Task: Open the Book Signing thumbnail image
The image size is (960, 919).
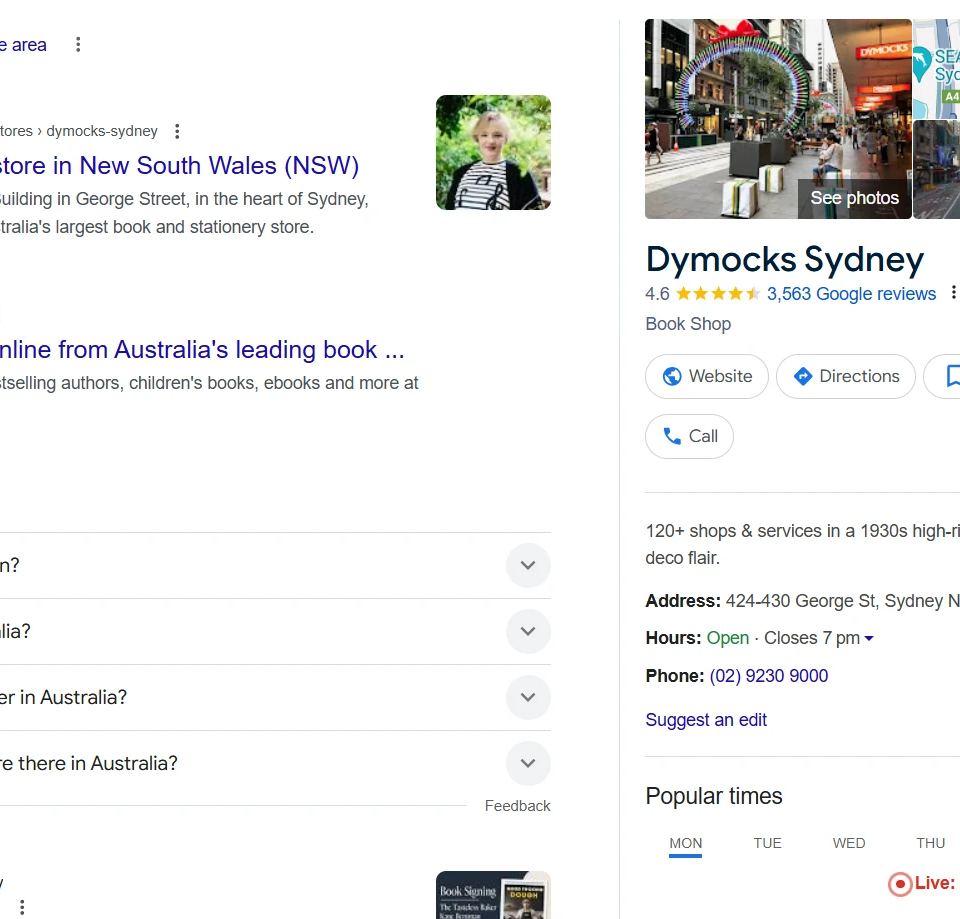Action: click(493, 895)
